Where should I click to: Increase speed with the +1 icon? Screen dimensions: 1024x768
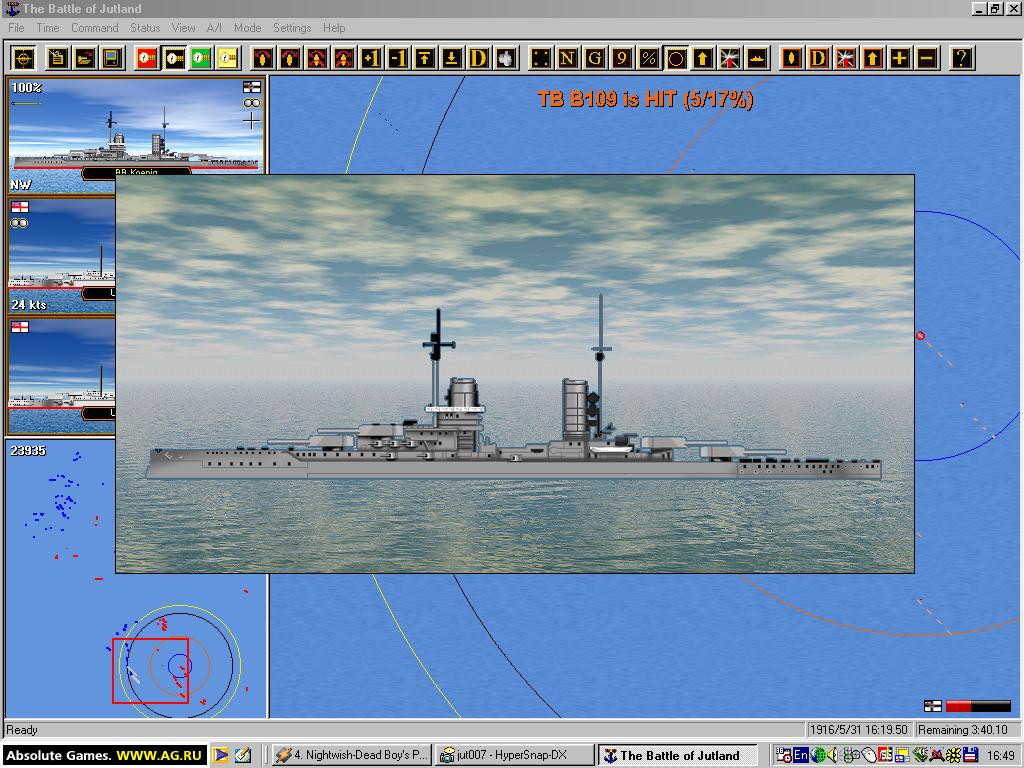371,58
